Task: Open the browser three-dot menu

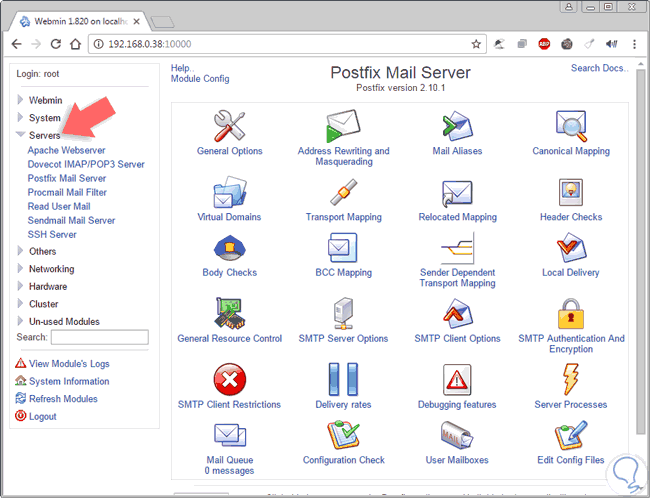Action: pos(634,44)
